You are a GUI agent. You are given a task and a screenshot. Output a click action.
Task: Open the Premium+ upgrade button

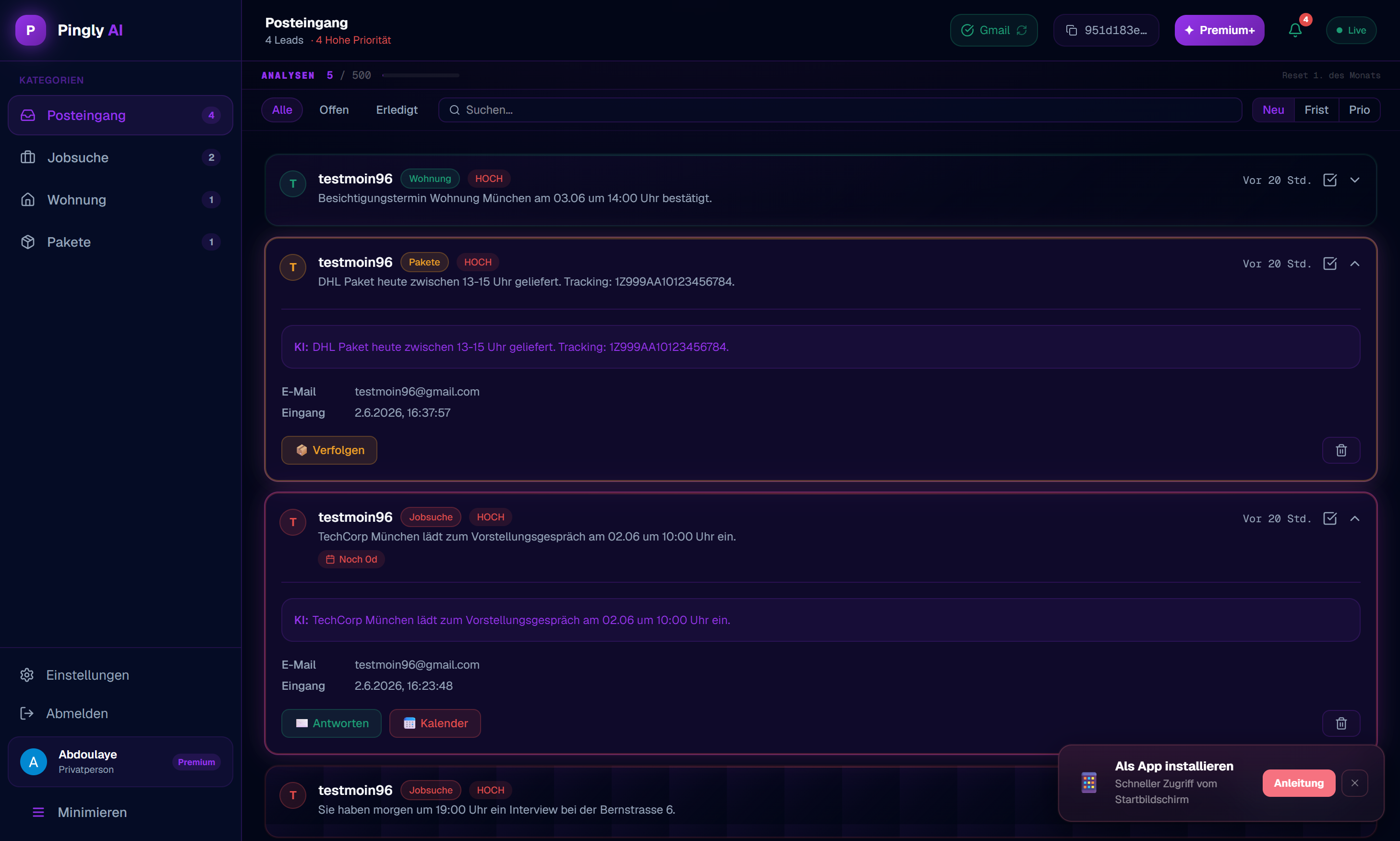(1219, 30)
